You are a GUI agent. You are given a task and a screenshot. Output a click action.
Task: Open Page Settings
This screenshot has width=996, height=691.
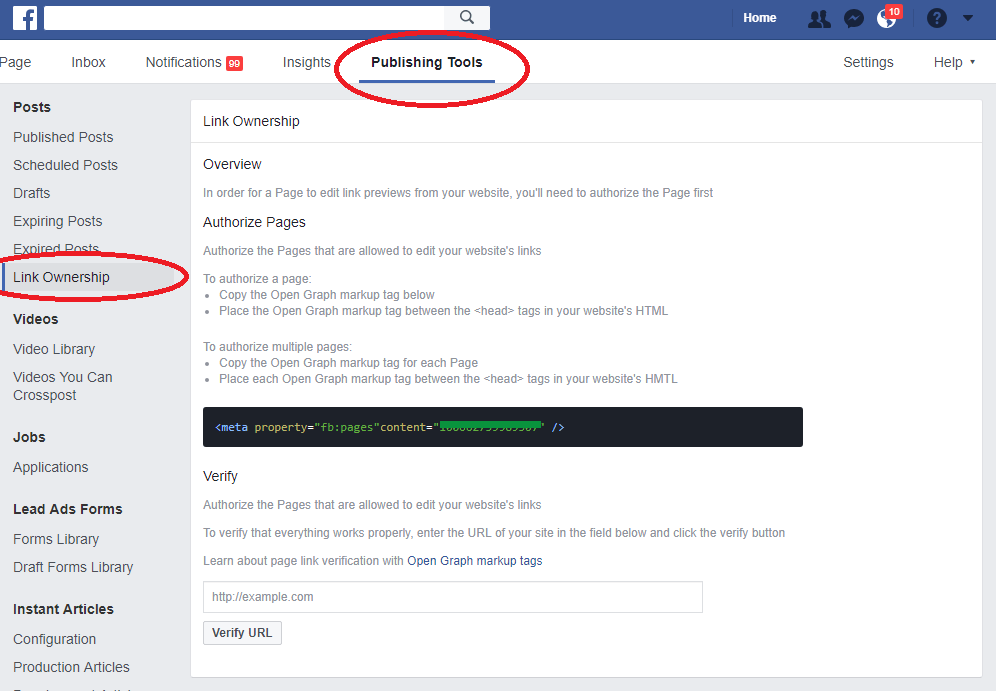click(868, 62)
